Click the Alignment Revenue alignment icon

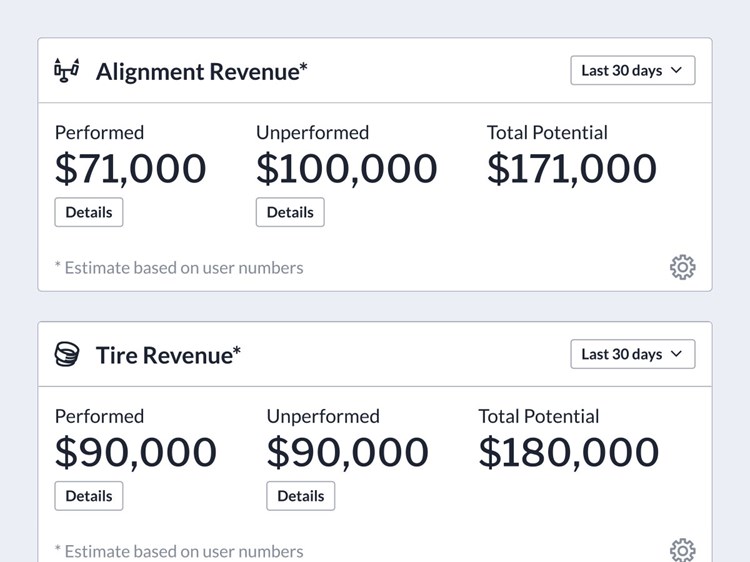(66, 71)
